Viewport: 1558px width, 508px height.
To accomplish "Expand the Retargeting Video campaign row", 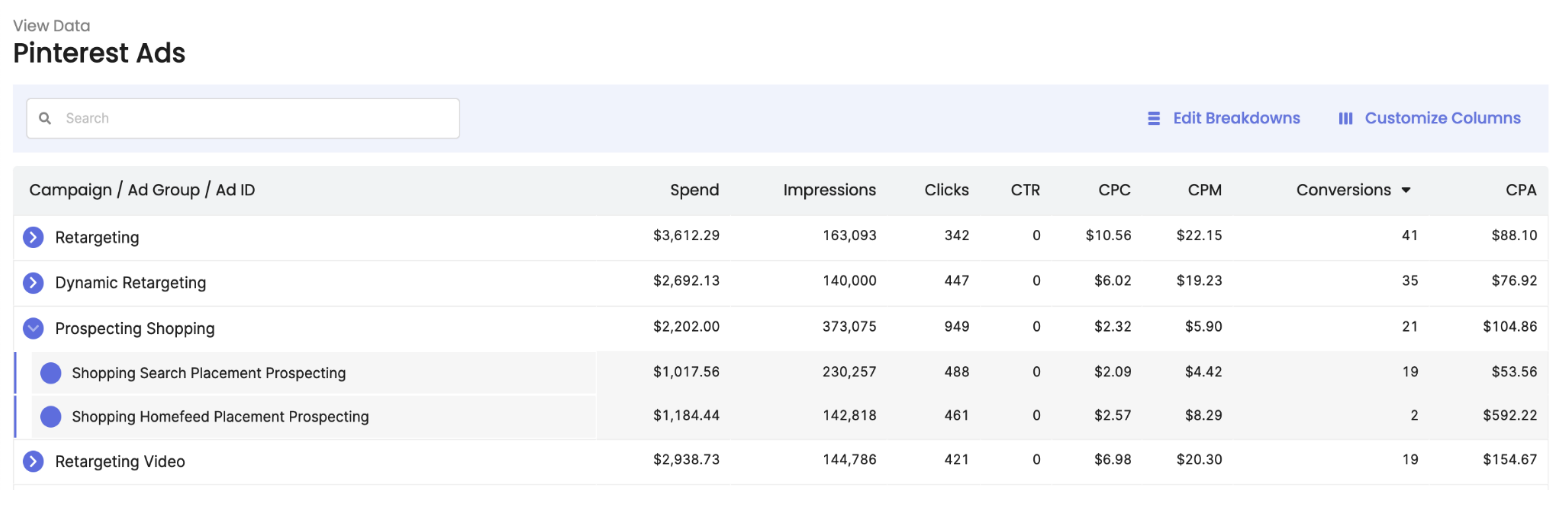I will pos(33,461).
